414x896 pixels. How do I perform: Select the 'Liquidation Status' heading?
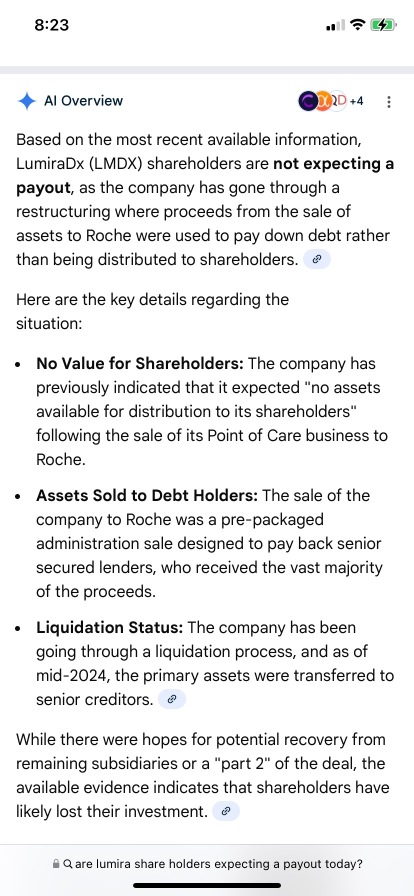110,627
